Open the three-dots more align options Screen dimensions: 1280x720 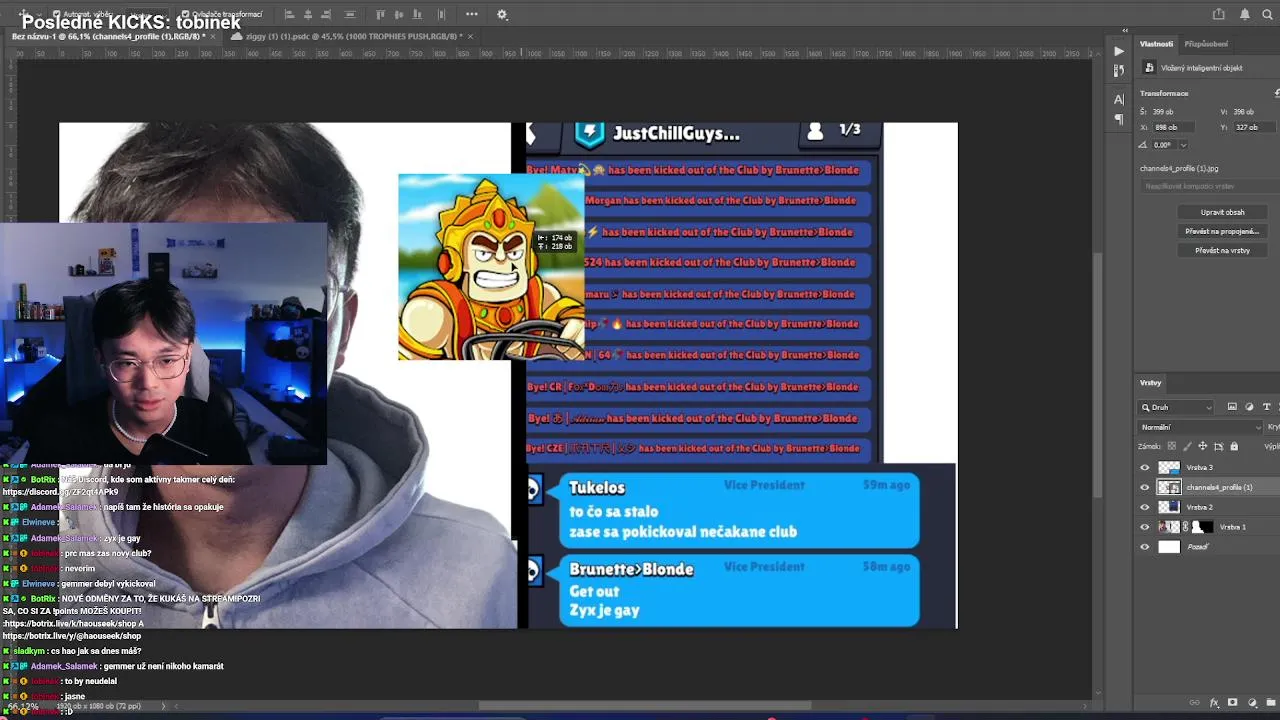pos(471,14)
